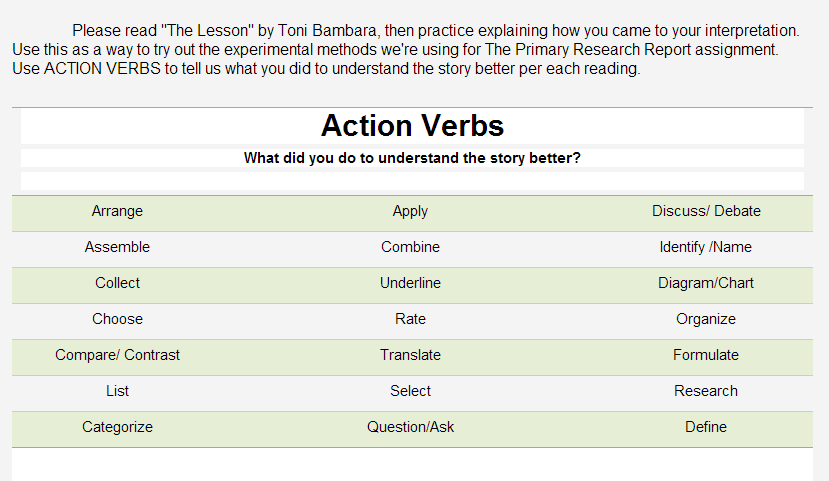Click the "Translate" verb
829x481 pixels.
[x=410, y=355]
